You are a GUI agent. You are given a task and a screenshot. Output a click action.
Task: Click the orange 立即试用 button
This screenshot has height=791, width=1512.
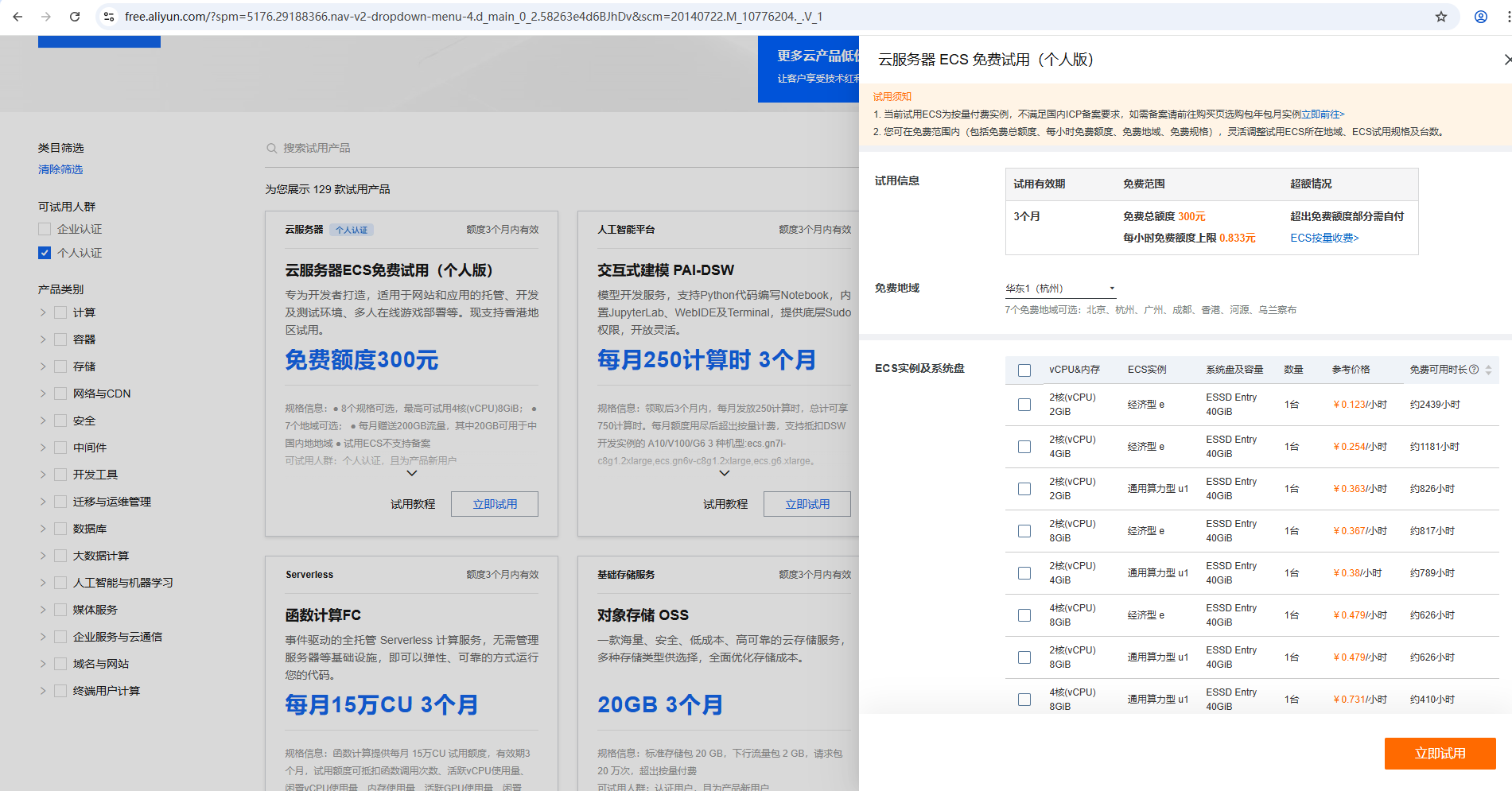(1440, 753)
